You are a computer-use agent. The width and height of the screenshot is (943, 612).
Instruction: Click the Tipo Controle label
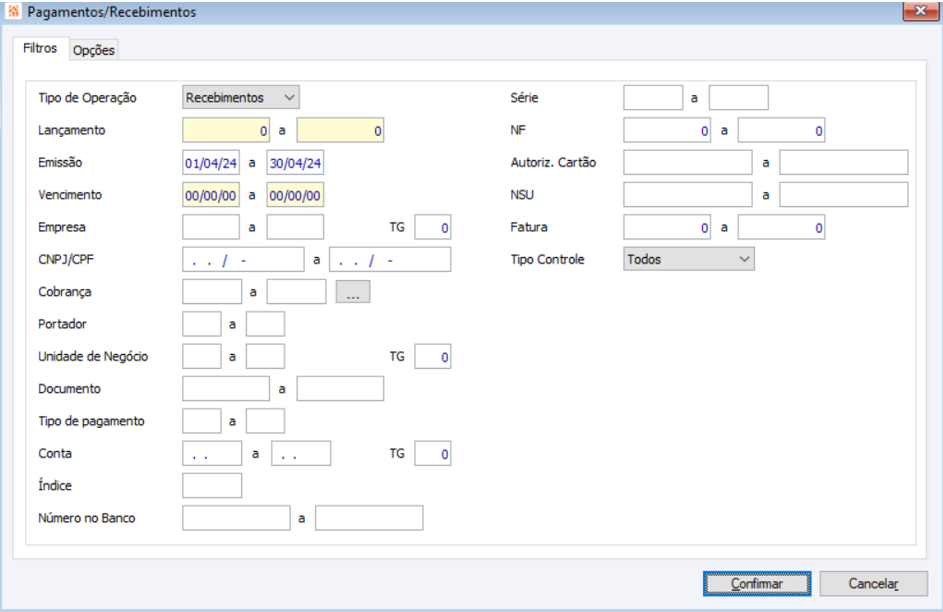pos(547,260)
